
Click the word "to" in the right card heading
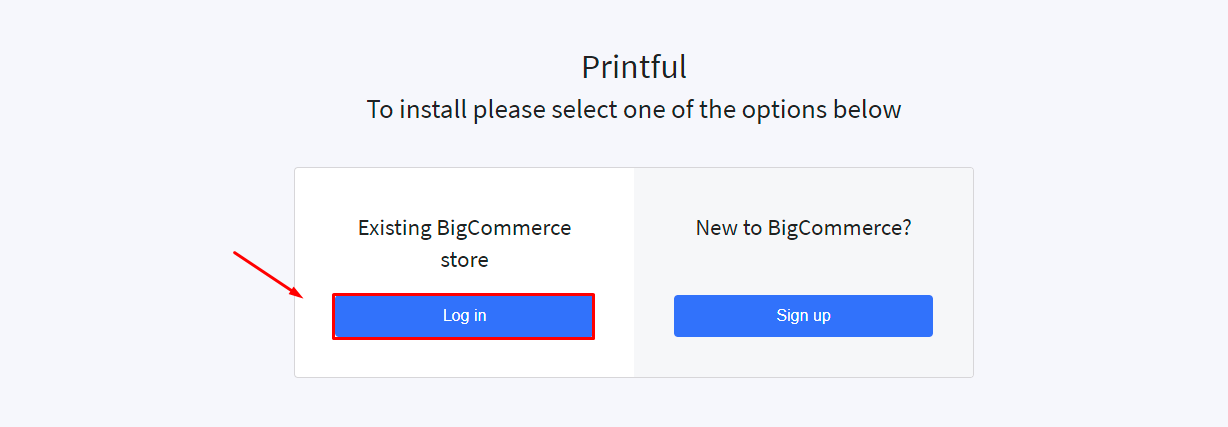pyautogui.click(x=752, y=228)
